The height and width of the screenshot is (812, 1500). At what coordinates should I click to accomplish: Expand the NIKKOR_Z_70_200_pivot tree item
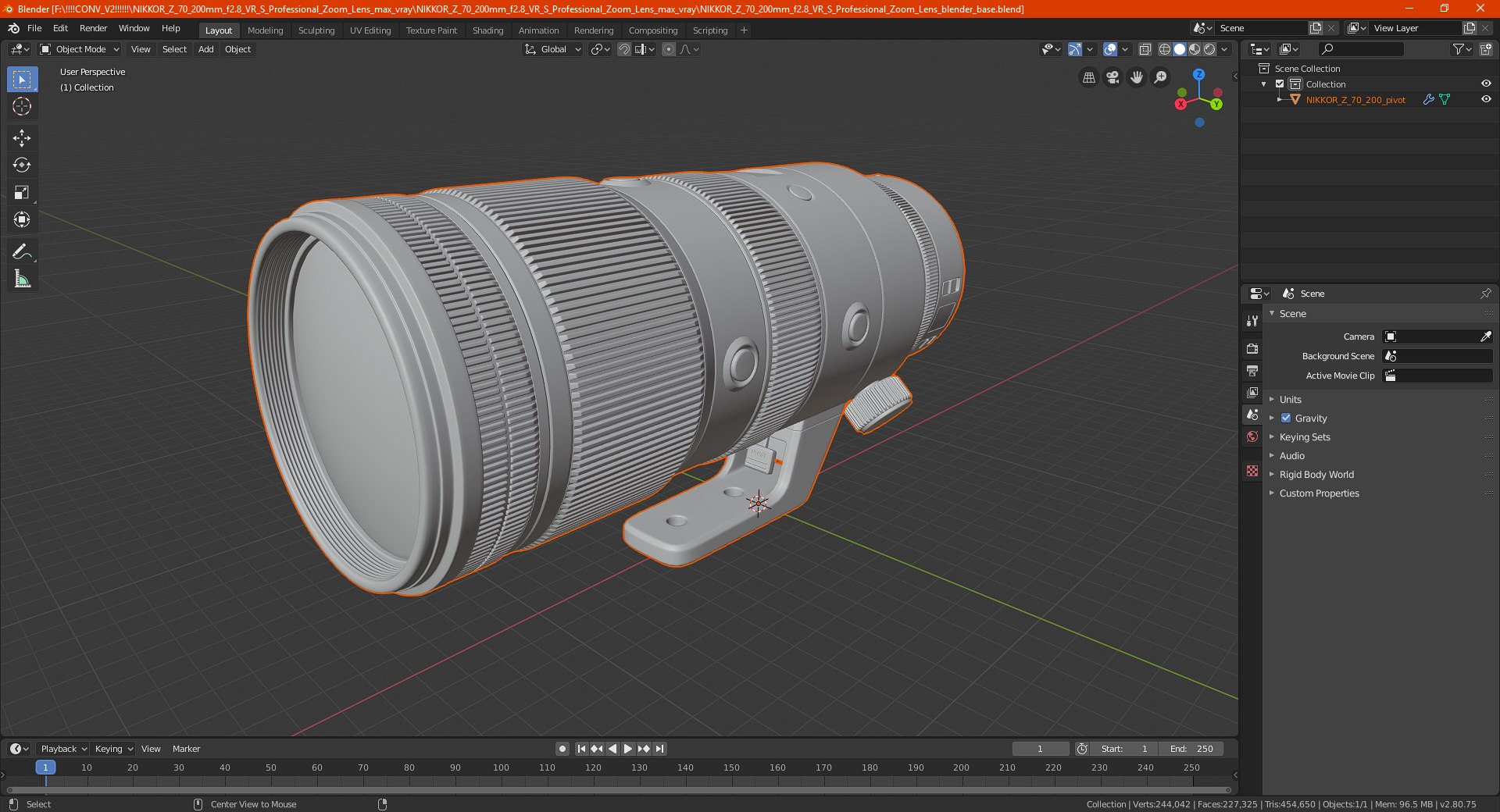tap(1279, 100)
